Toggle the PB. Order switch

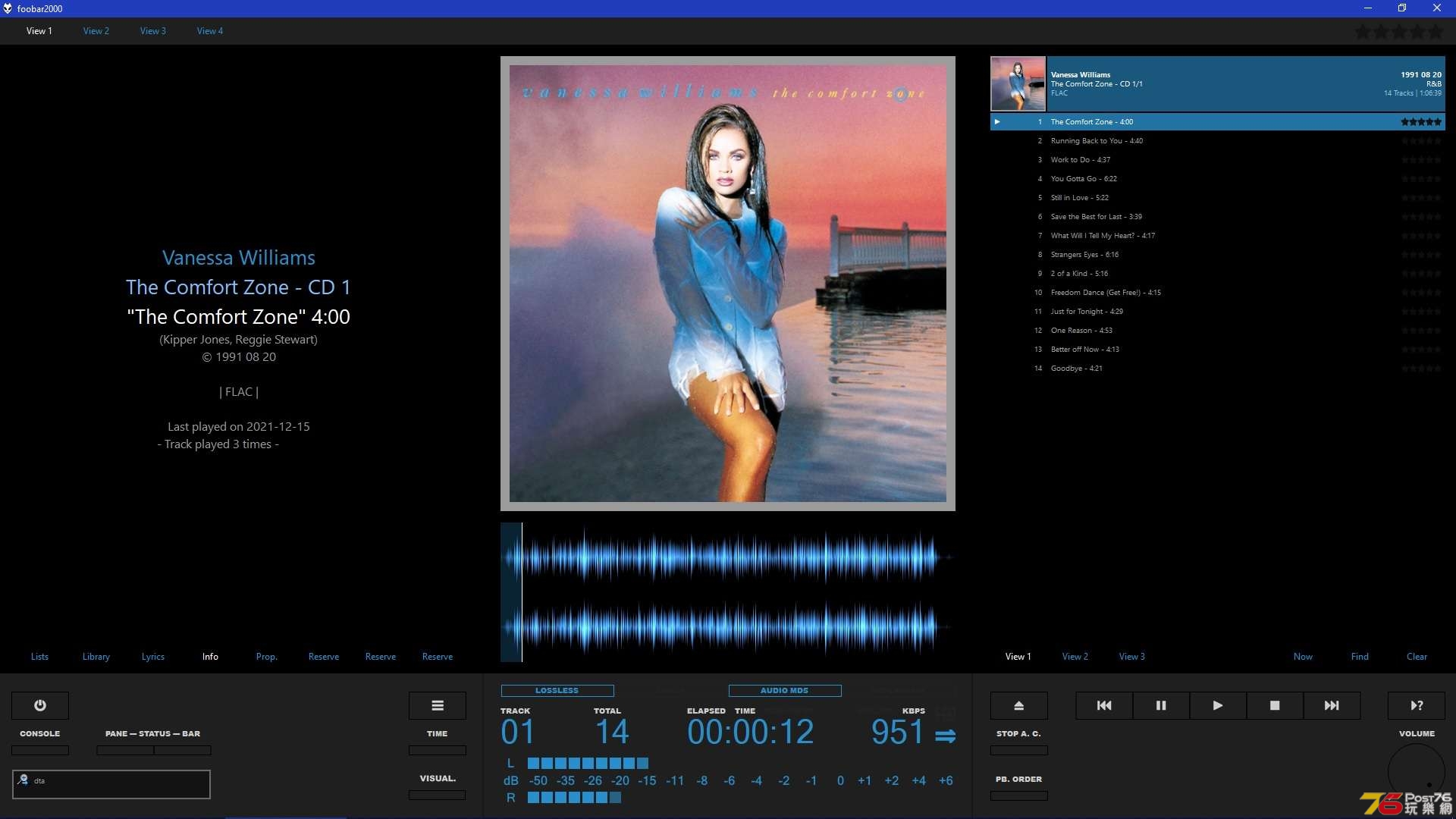[1019, 795]
